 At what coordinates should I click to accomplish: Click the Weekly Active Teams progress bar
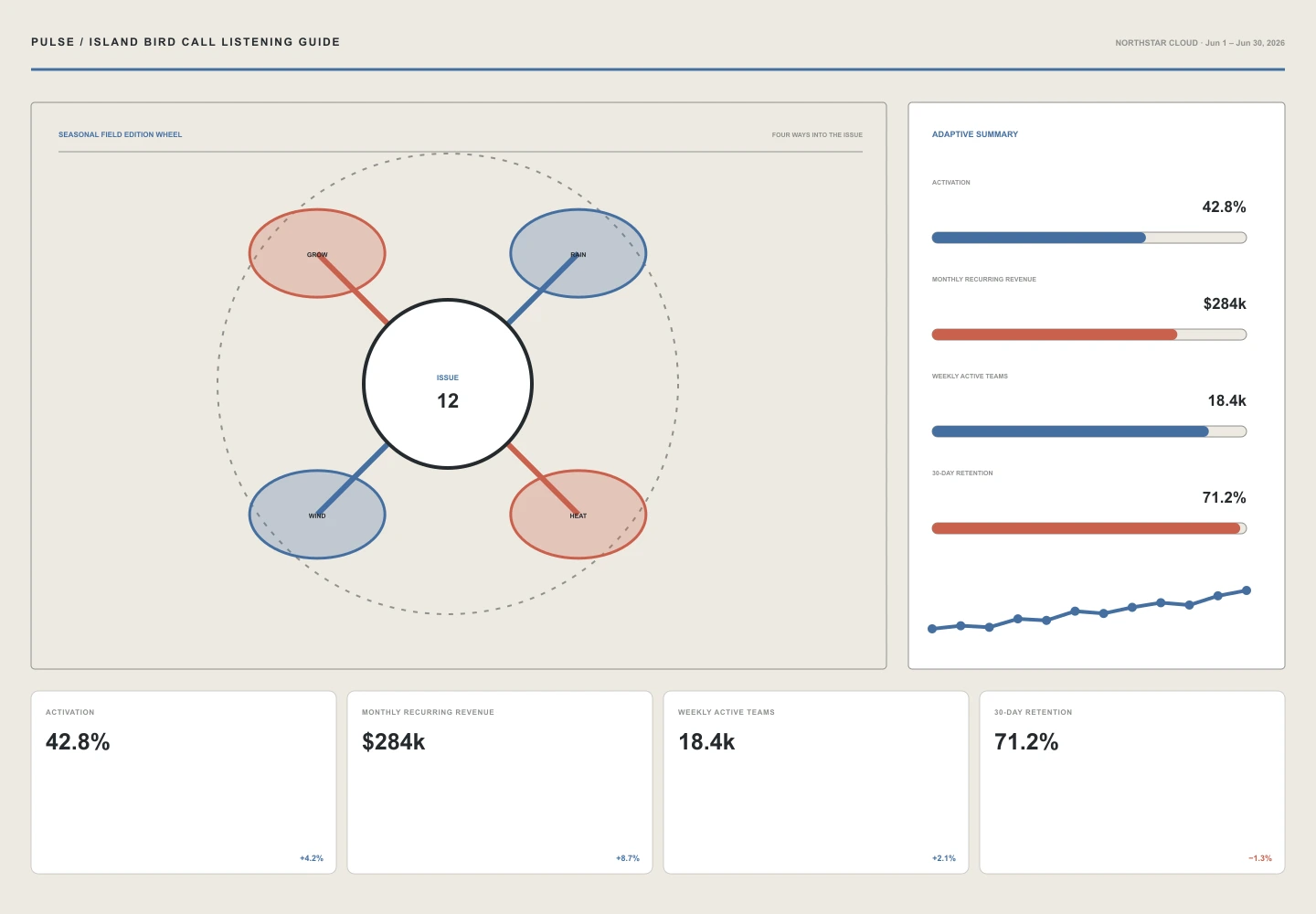tap(1089, 431)
